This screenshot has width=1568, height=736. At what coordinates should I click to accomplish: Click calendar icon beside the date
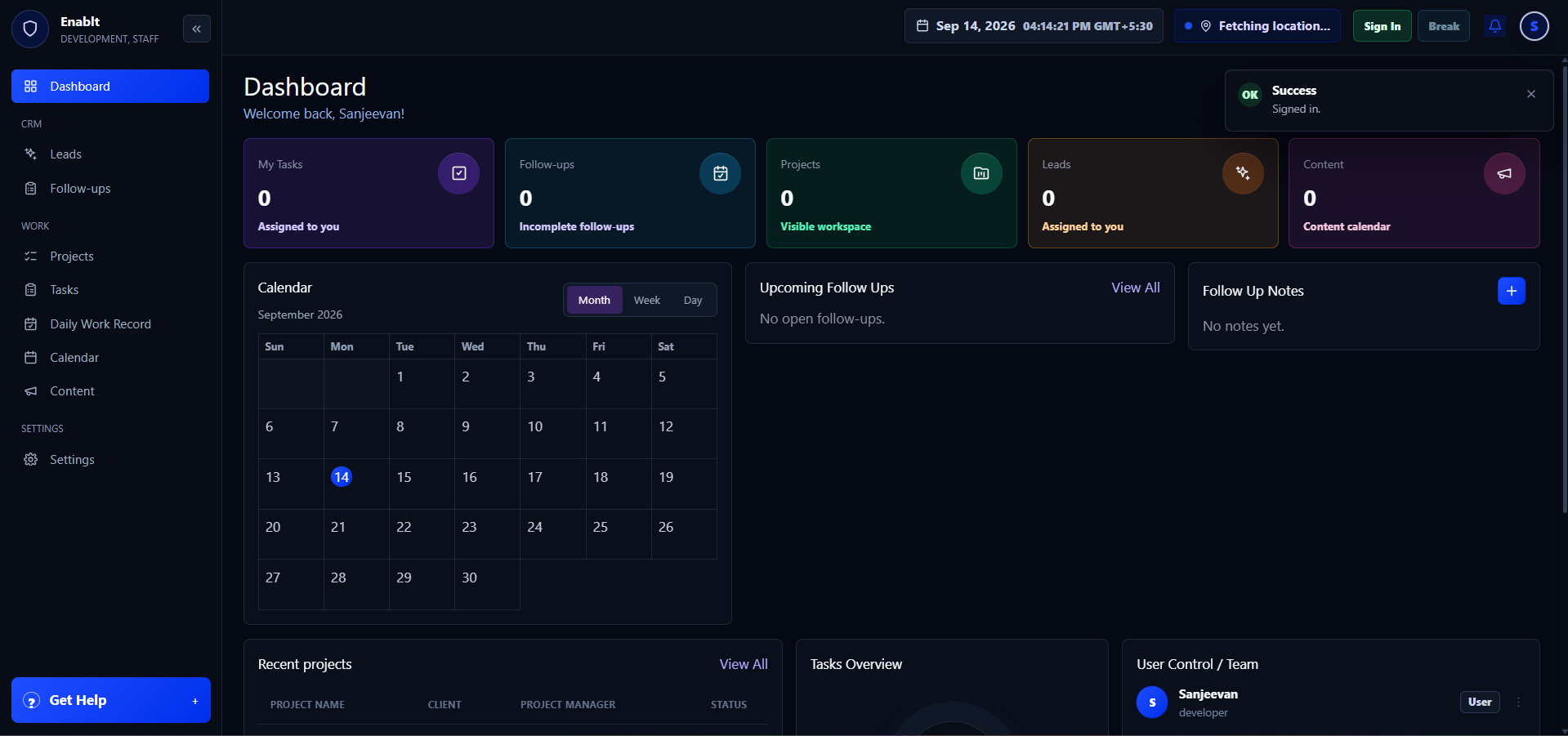click(922, 26)
